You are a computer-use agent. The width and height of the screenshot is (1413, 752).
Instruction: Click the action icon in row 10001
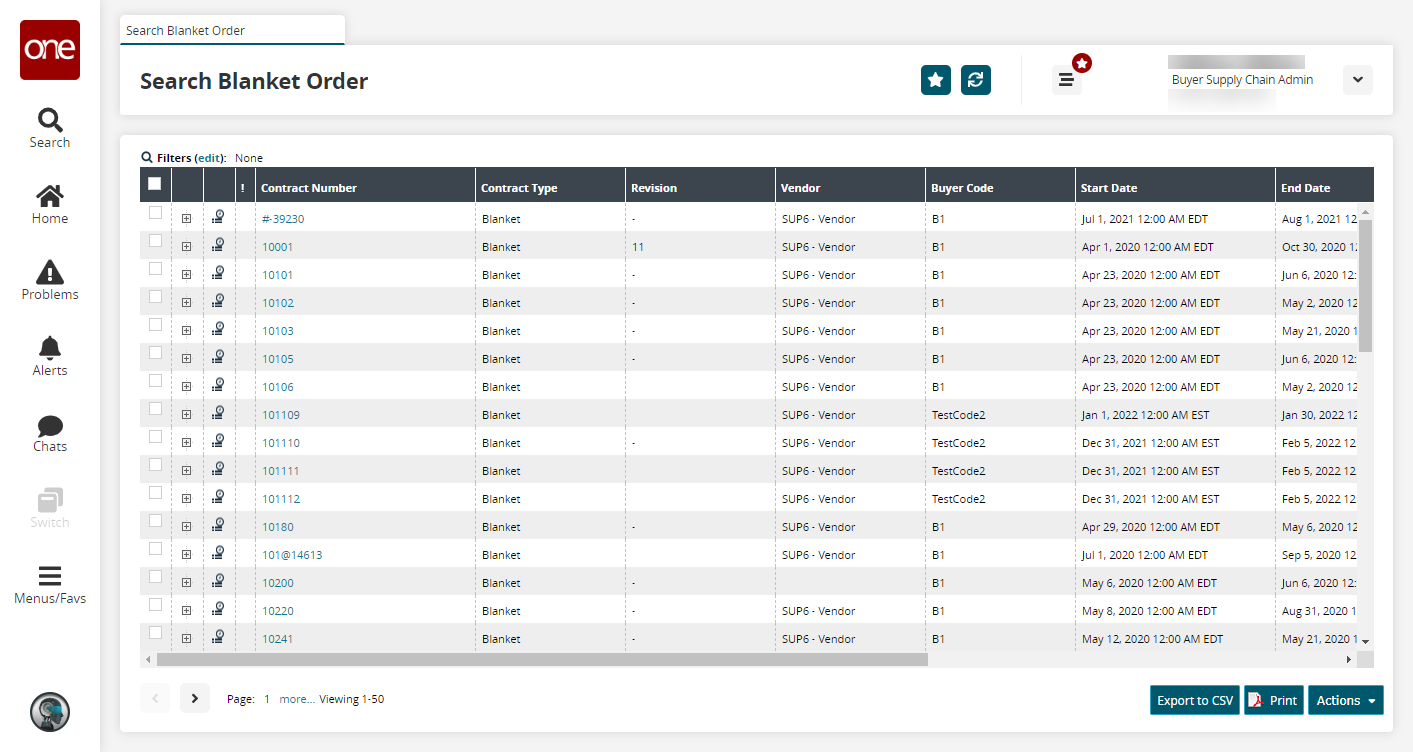click(218, 246)
